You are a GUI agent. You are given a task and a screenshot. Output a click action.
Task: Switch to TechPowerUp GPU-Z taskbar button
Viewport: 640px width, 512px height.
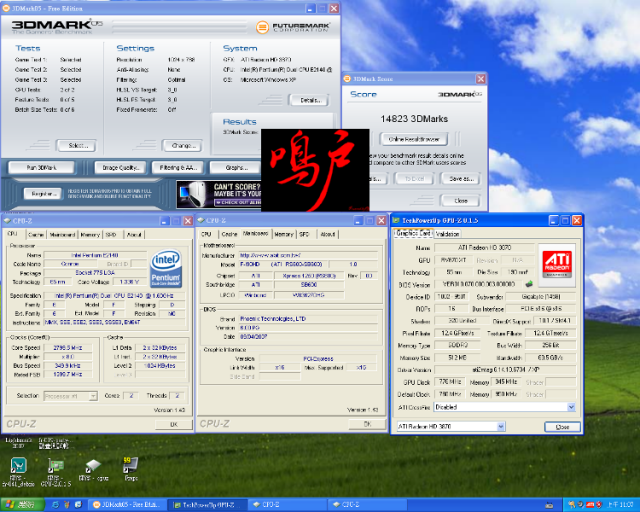(207, 505)
